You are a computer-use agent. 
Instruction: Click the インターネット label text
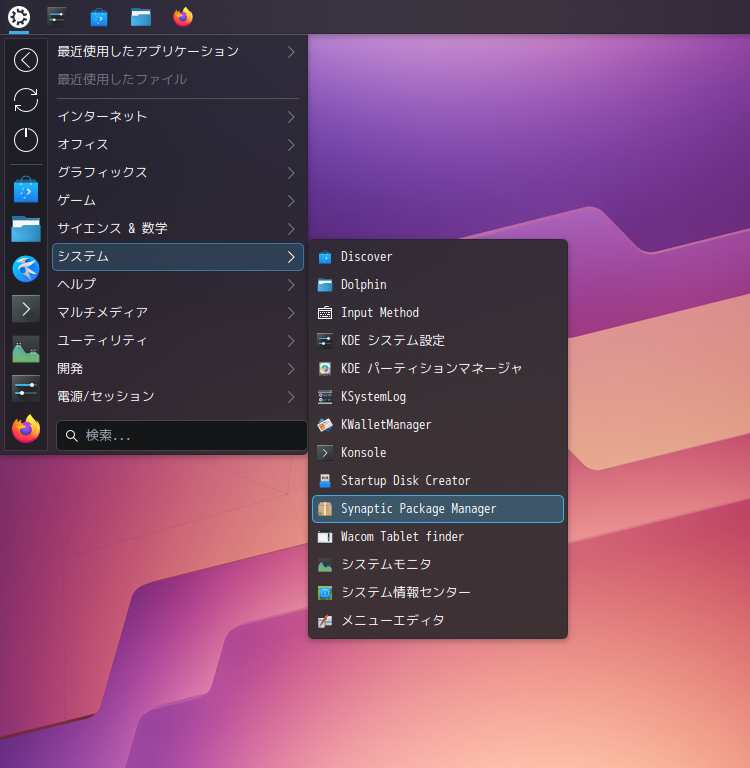(x=102, y=117)
